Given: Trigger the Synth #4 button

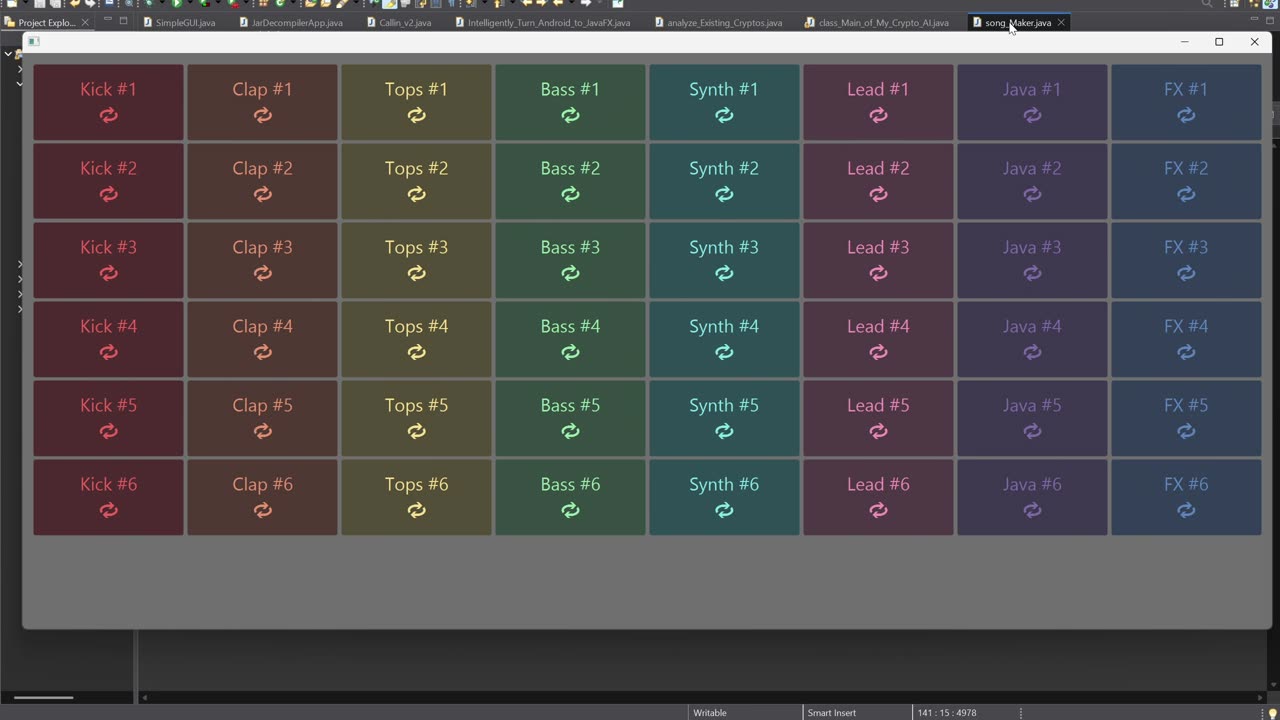Looking at the screenshot, I should tap(725, 339).
